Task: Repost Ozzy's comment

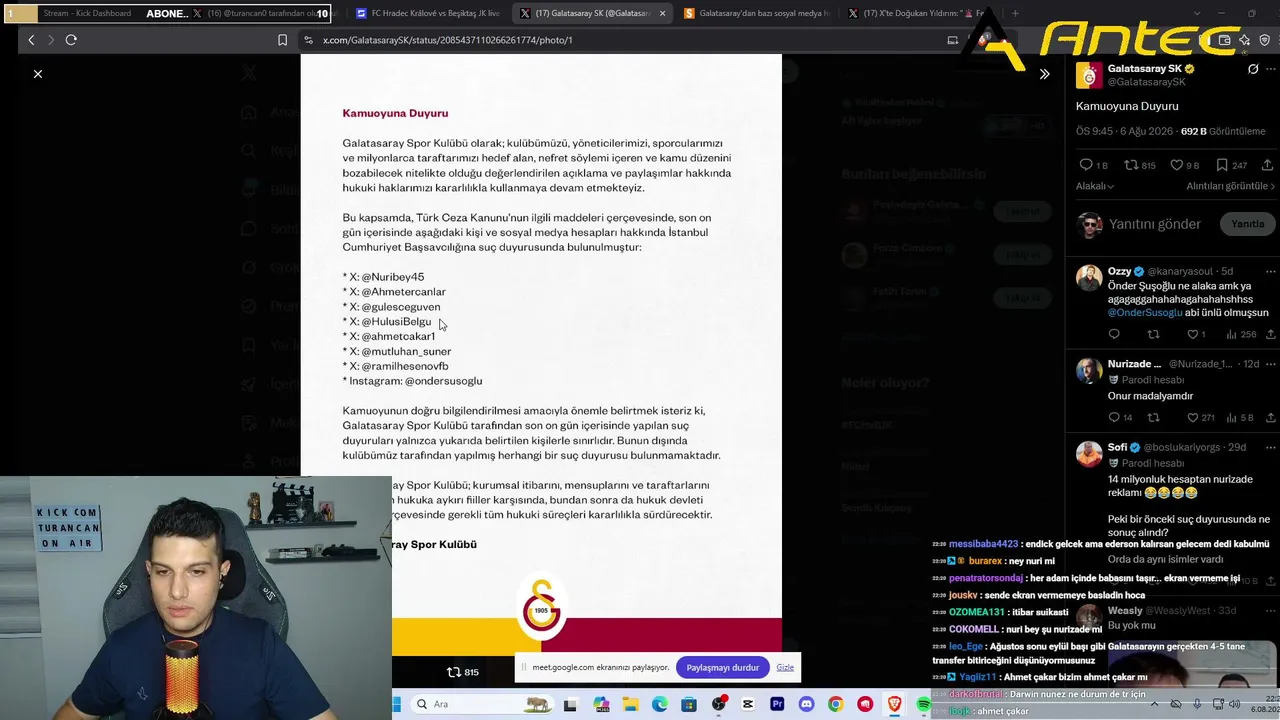Action: point(1153,334)
